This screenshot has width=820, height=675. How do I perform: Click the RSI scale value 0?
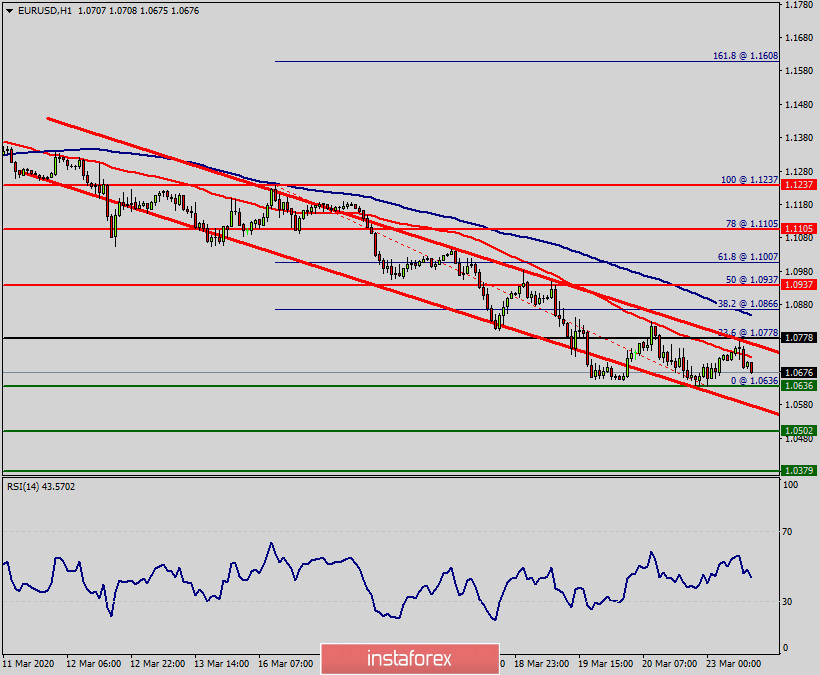(785, 648)
